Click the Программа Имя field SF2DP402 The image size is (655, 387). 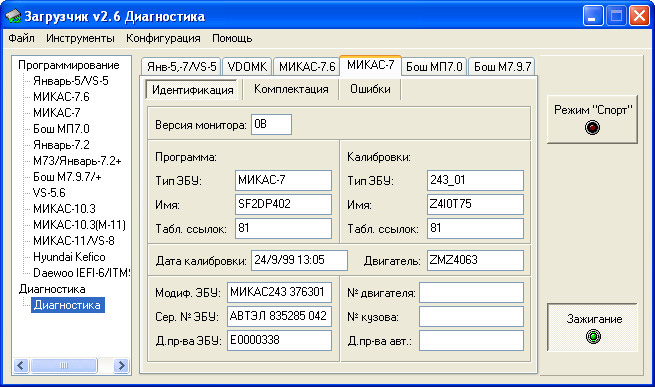pos(283,204)
